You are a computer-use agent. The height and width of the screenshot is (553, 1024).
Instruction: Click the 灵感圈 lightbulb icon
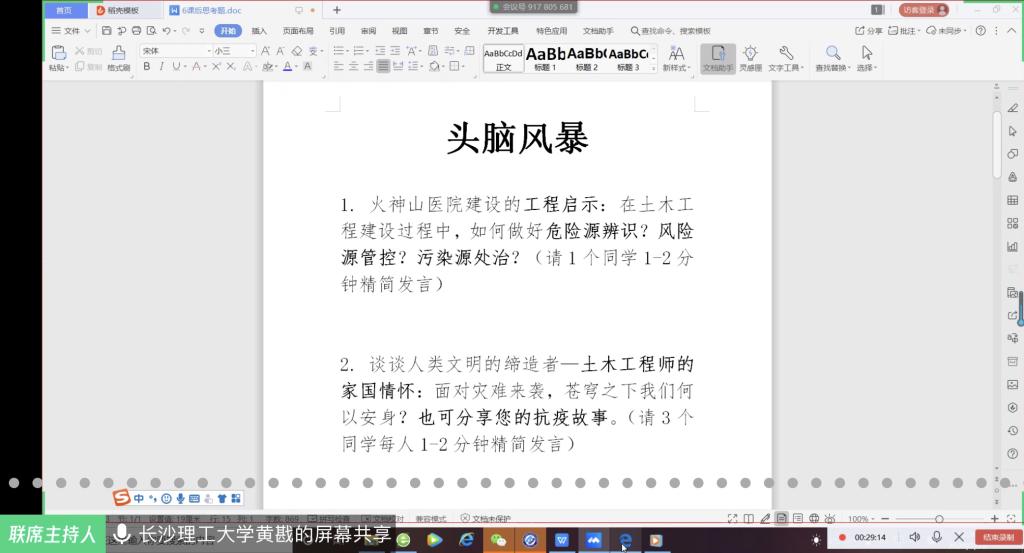pyautogui.click(x=750, y=58)
